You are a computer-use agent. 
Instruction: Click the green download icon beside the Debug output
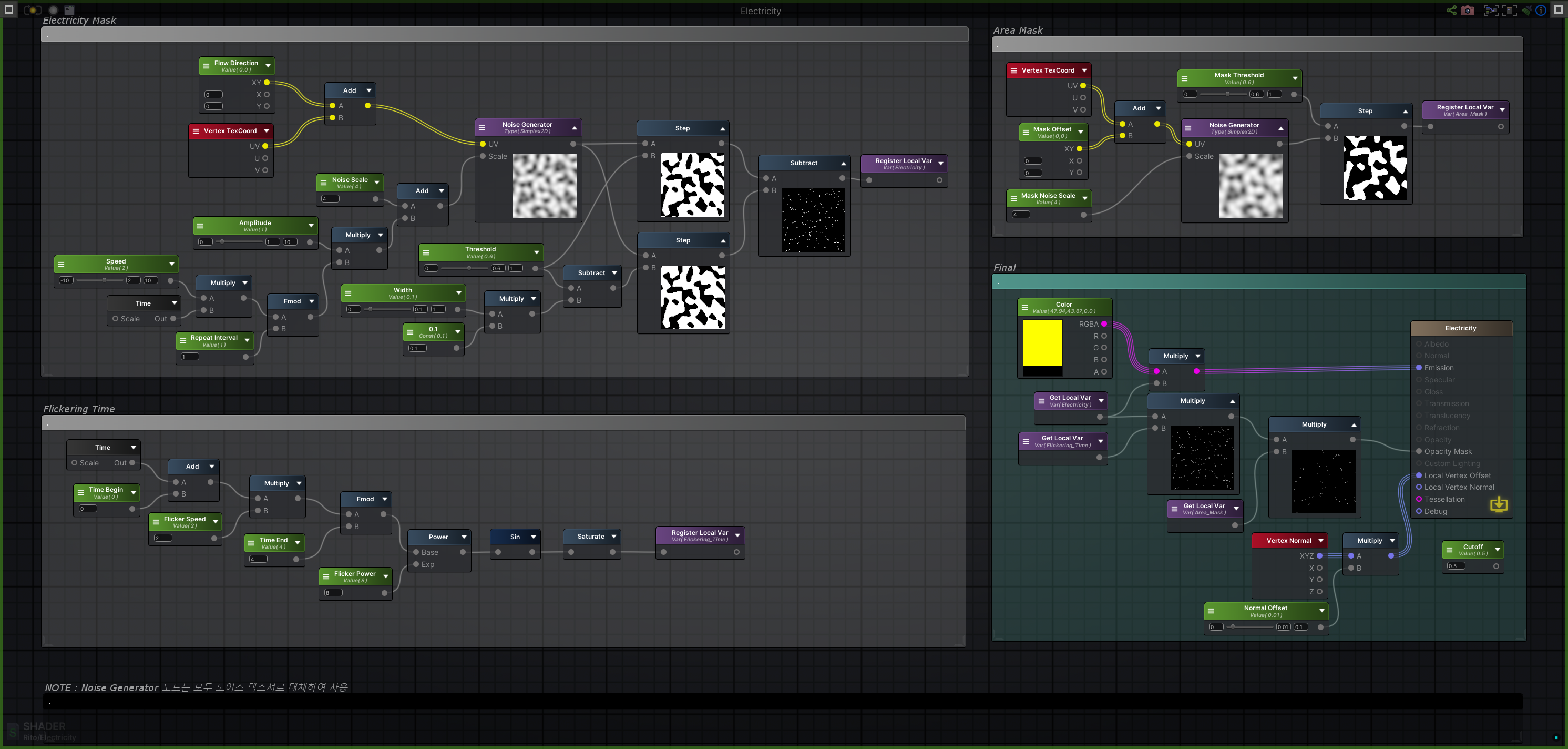click(x=1499, y=504)
